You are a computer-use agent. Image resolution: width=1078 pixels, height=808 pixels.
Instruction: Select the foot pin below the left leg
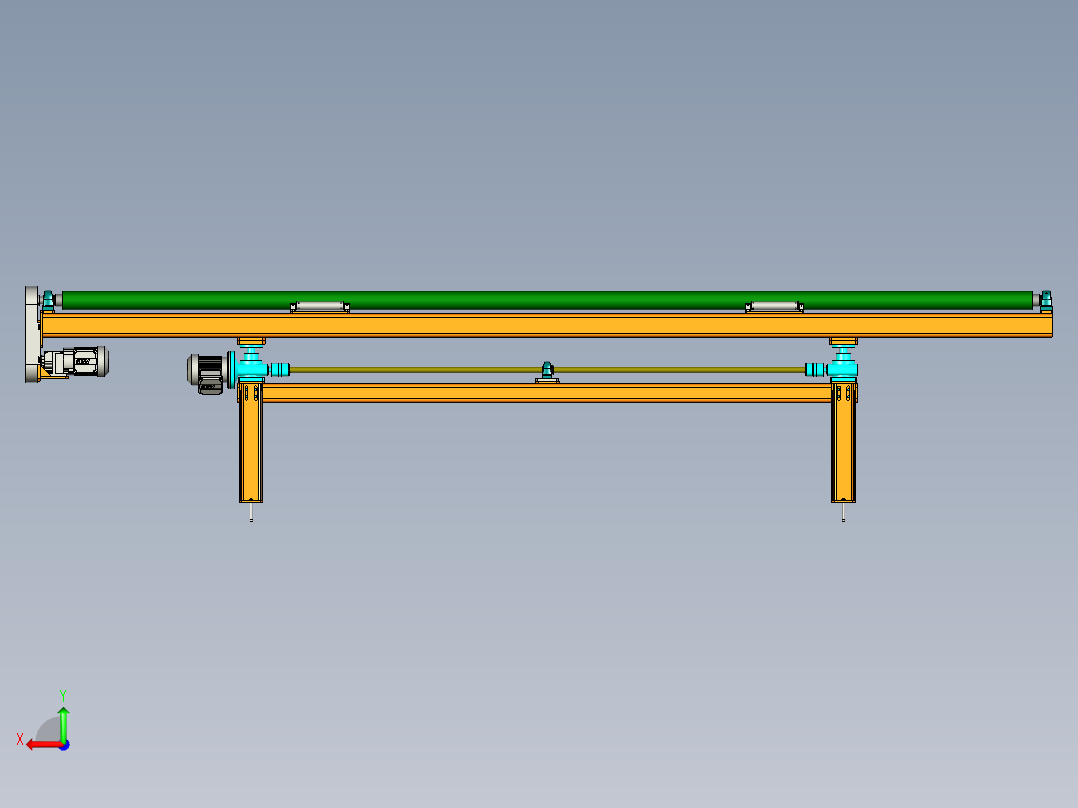click(251, 512)
